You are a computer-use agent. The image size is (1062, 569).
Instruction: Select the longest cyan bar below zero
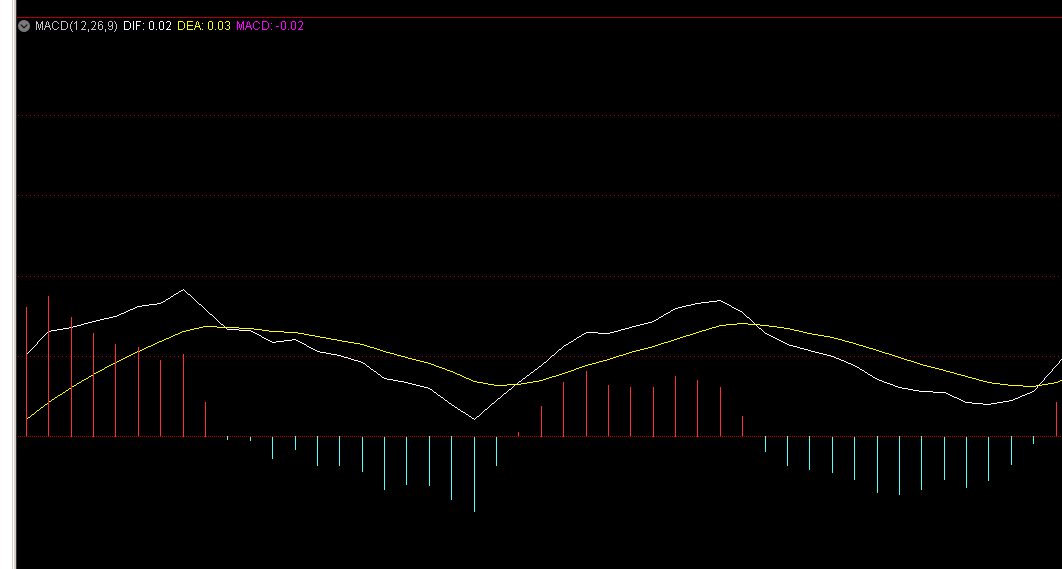click(x=474, y=475)
